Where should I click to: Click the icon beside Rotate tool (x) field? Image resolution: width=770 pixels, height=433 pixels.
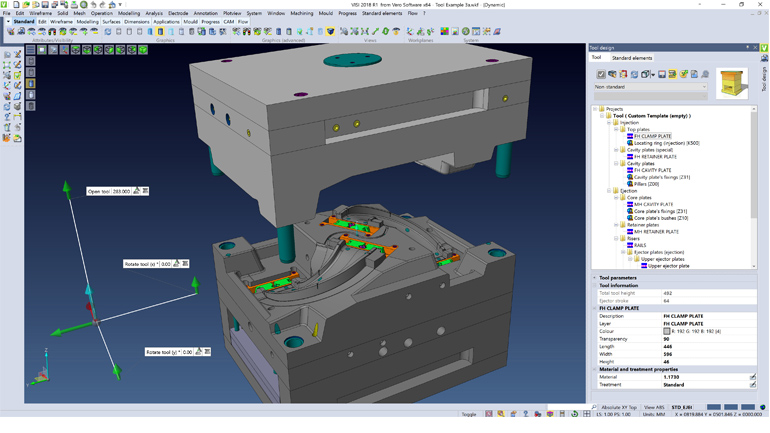178,264
